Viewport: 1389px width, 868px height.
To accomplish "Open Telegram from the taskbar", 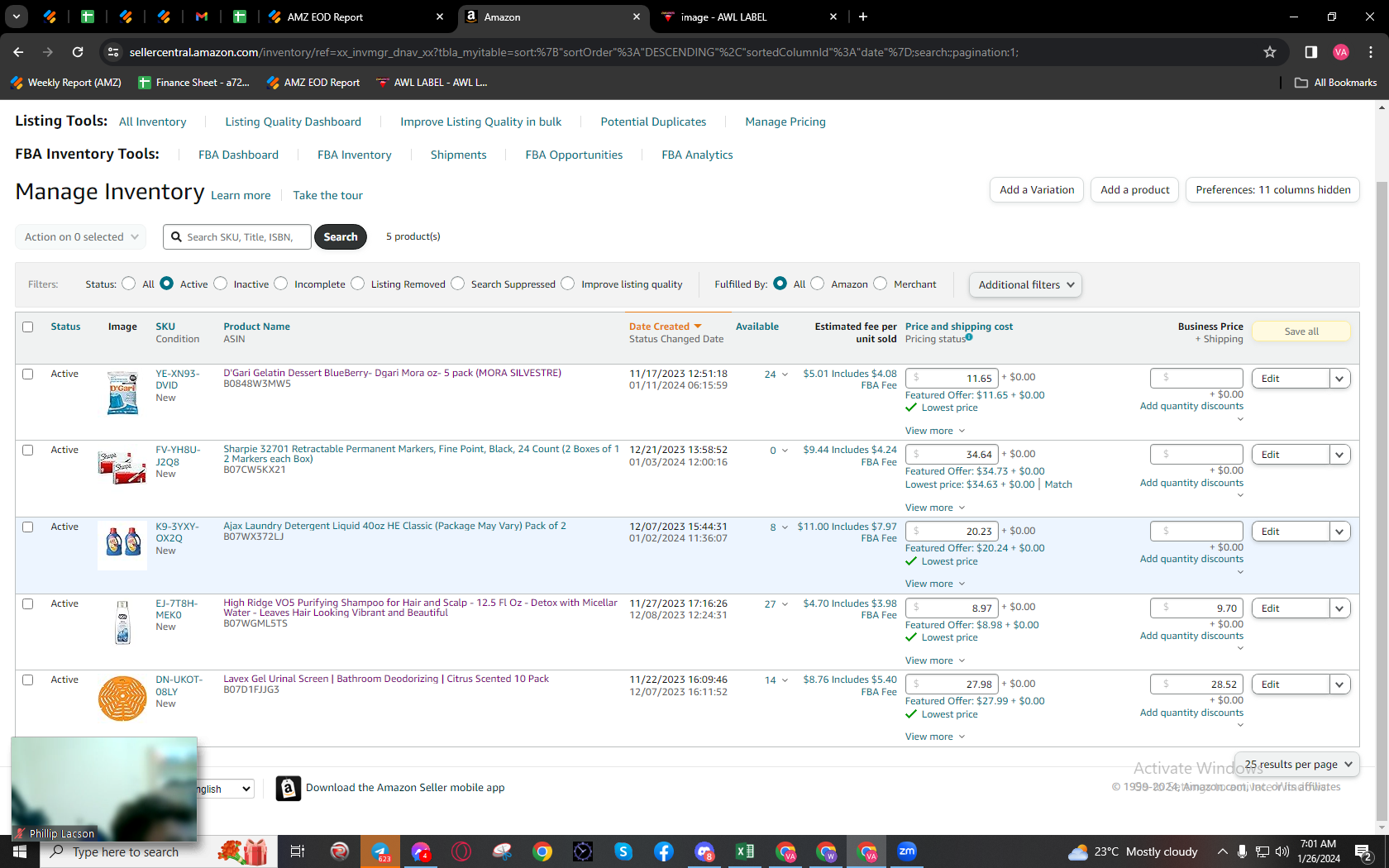I will 380,851.
